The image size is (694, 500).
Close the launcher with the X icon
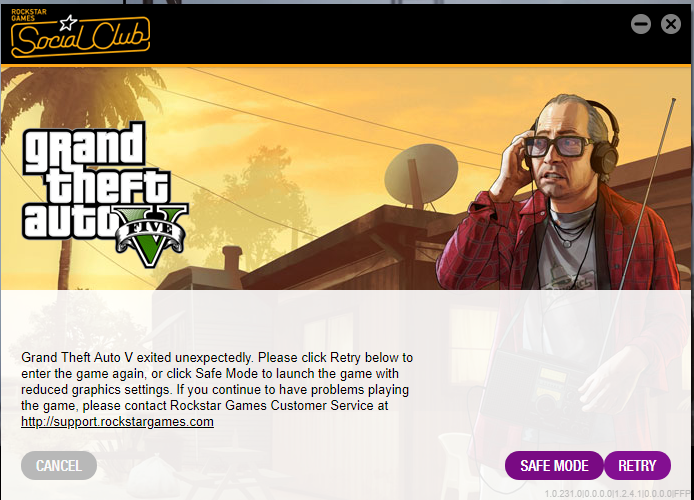pos(671,24)
